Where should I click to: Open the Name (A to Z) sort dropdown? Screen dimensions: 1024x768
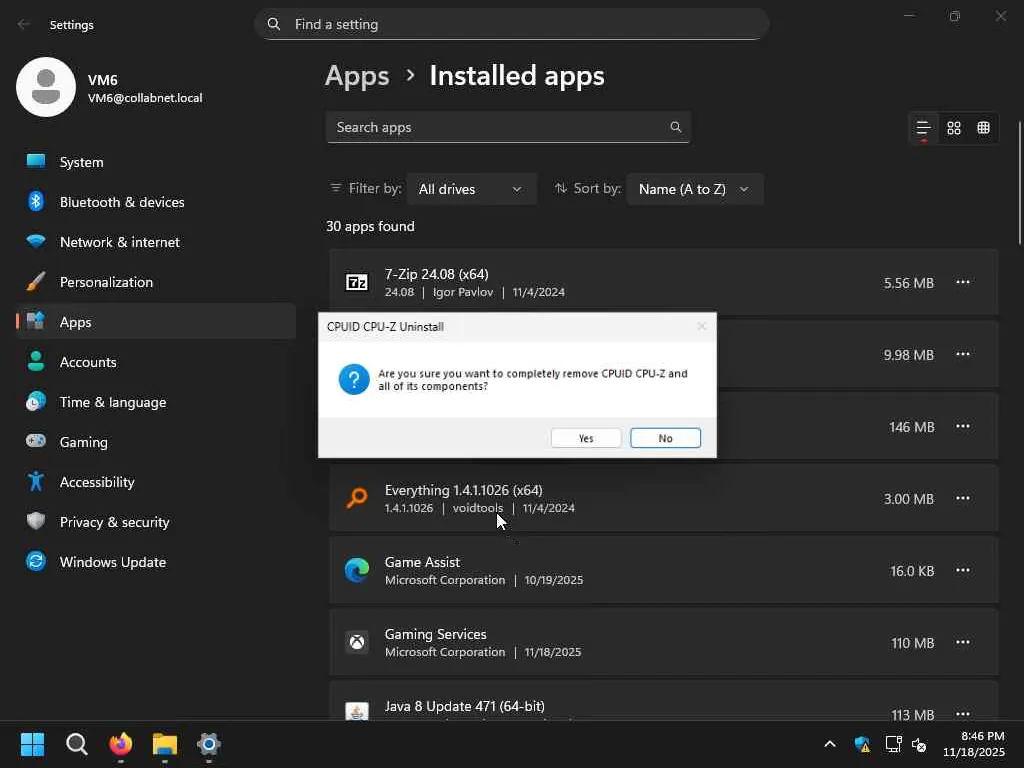pyautogui.click(x=694, y=189)
